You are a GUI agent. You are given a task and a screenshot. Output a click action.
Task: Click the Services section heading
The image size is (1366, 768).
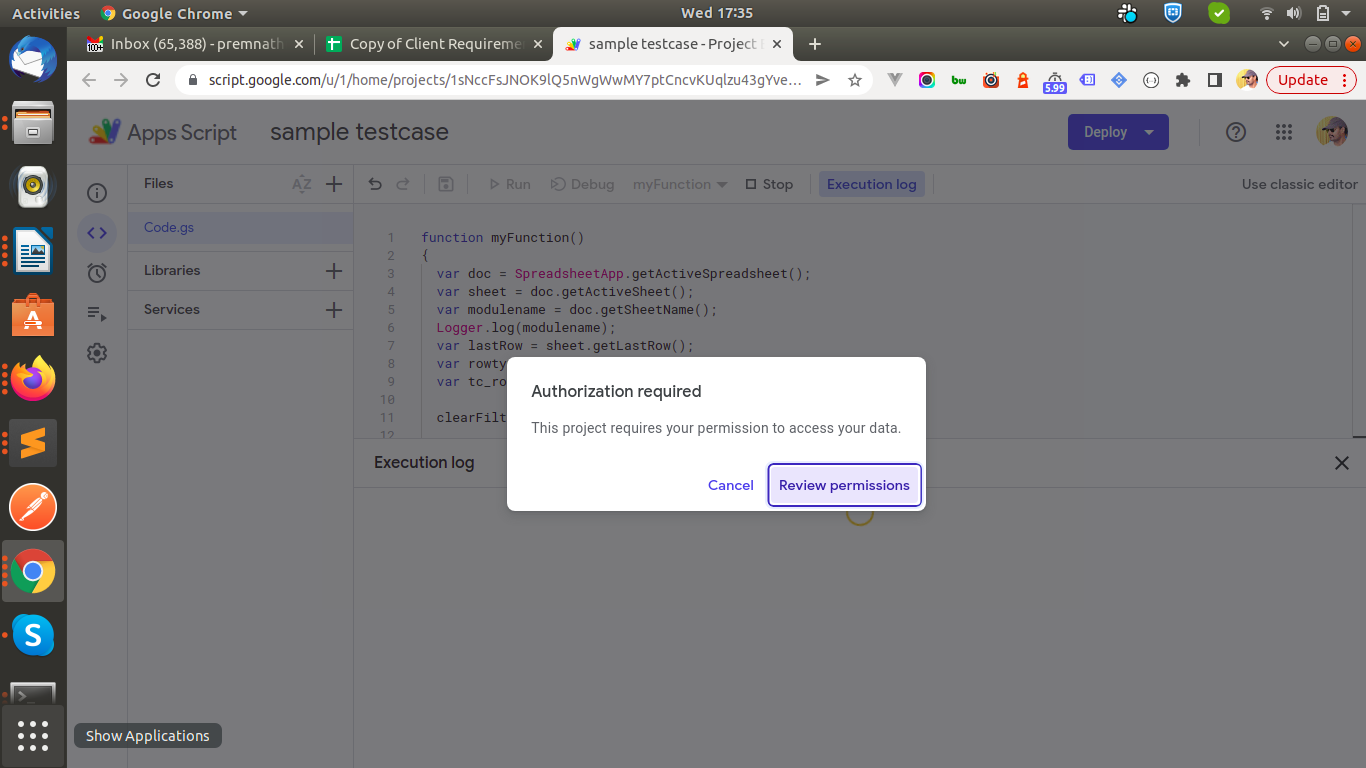[172, 310]
